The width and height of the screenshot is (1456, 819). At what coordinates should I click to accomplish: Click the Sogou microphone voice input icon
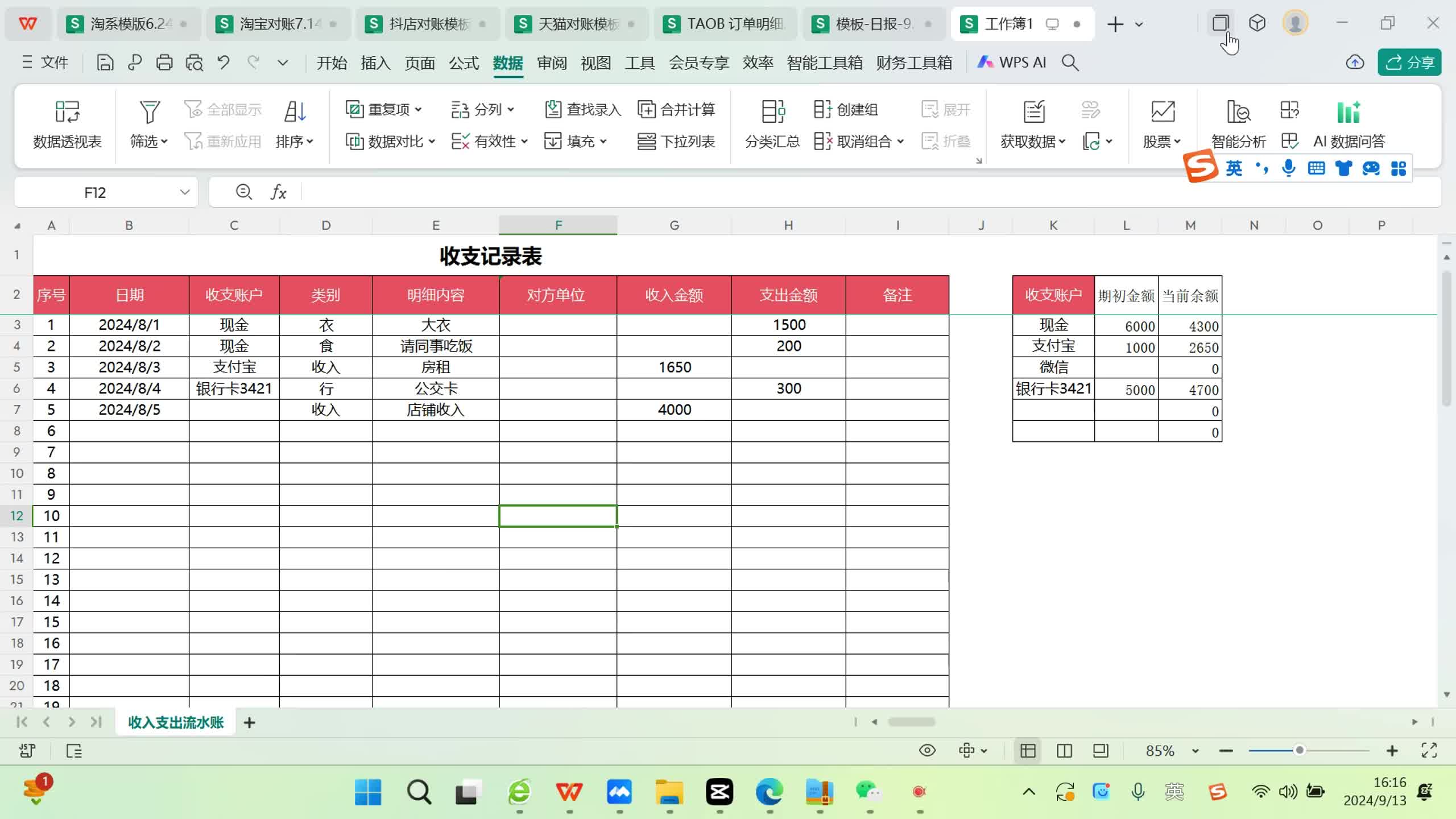[x=1289, y=168]
